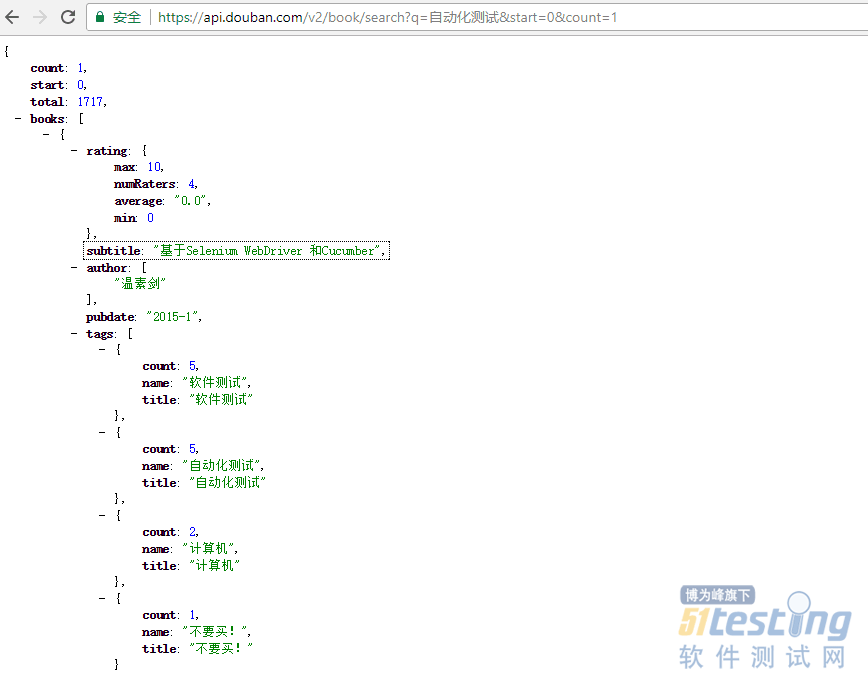Collapse the tag object containing 软件测试
The height and width of the screenshot is (675, 868).
pos(102,349)
